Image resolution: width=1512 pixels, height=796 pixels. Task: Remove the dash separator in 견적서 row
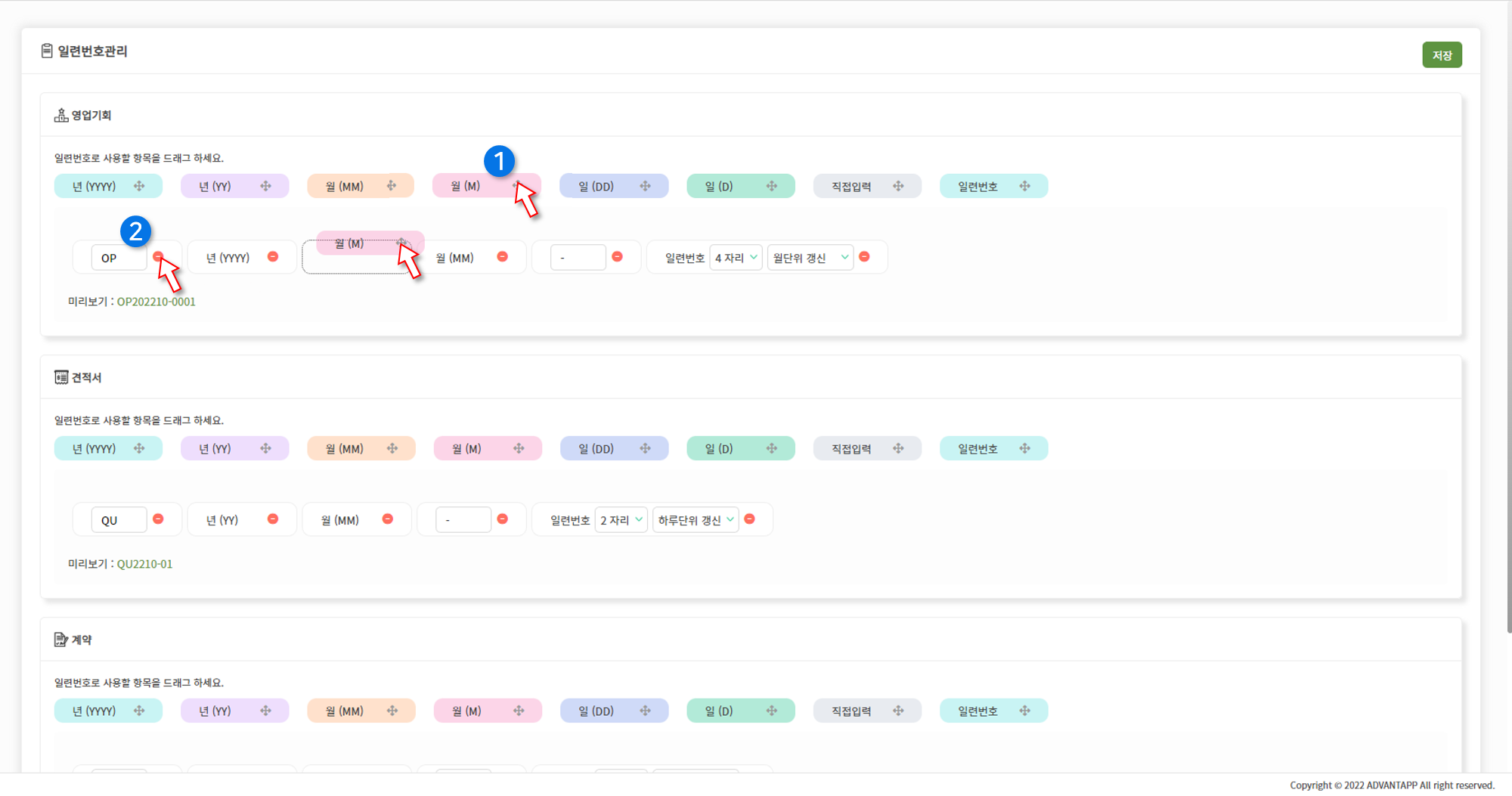click(502, 519)
